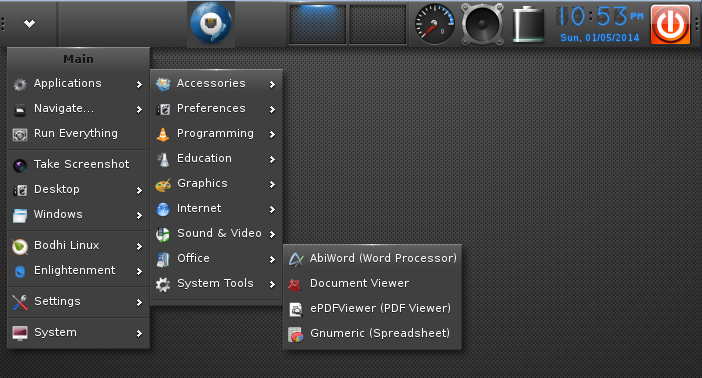The image size is (702, 378).
Task: Click the down-arrow main menu button
Action: [x=30, y=23]
